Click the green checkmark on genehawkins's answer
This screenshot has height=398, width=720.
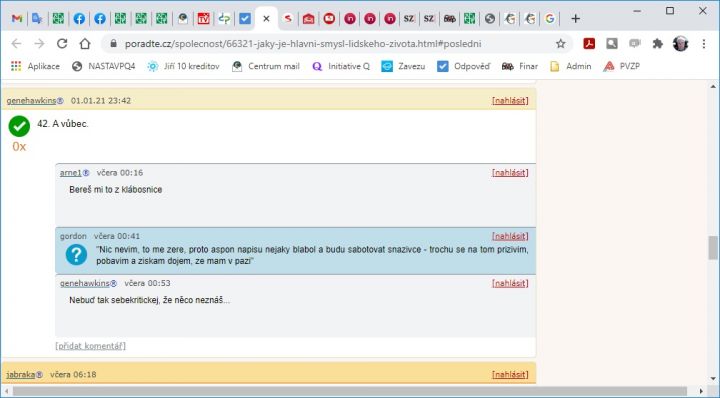coord(19,126)
